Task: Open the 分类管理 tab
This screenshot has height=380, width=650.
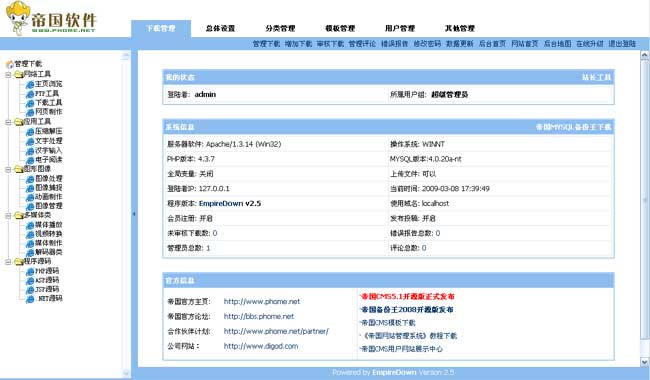Action: tap(280, 29)
